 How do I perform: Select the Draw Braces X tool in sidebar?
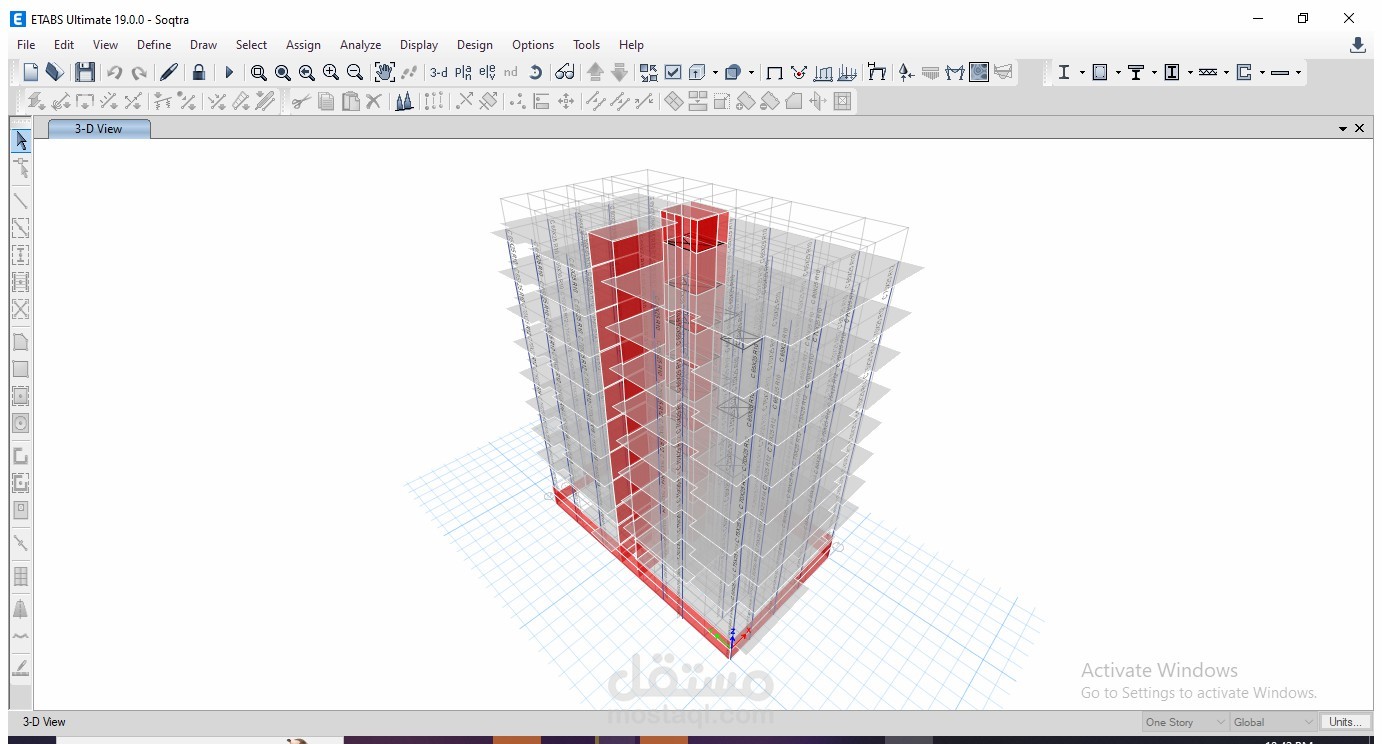click(x=21, y=309)
